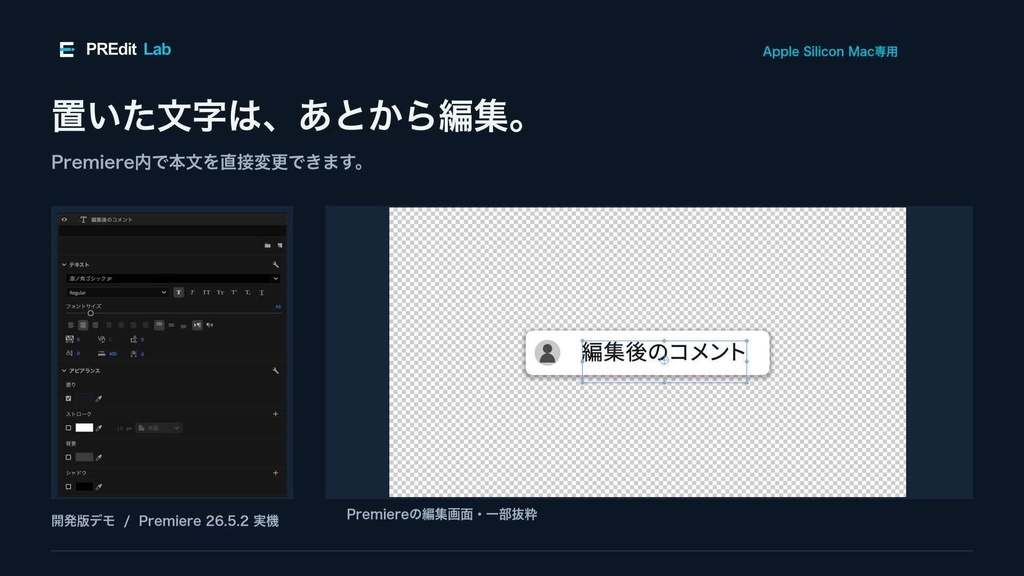
Task: Click Apple Silicon Mac専用 label
Action: click(830, 52)
